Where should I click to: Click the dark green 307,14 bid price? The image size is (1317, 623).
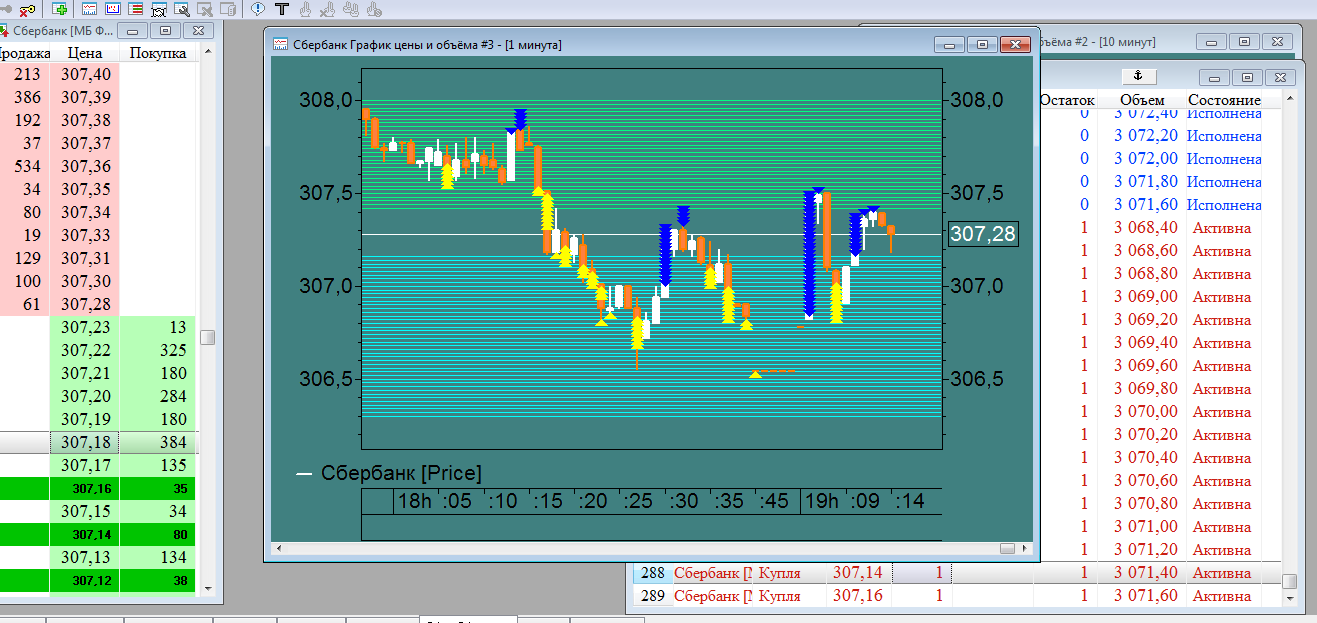coord(85,535)
